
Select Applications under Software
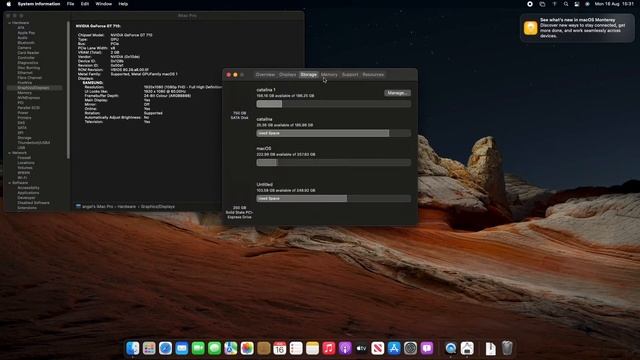pos(29,193)
